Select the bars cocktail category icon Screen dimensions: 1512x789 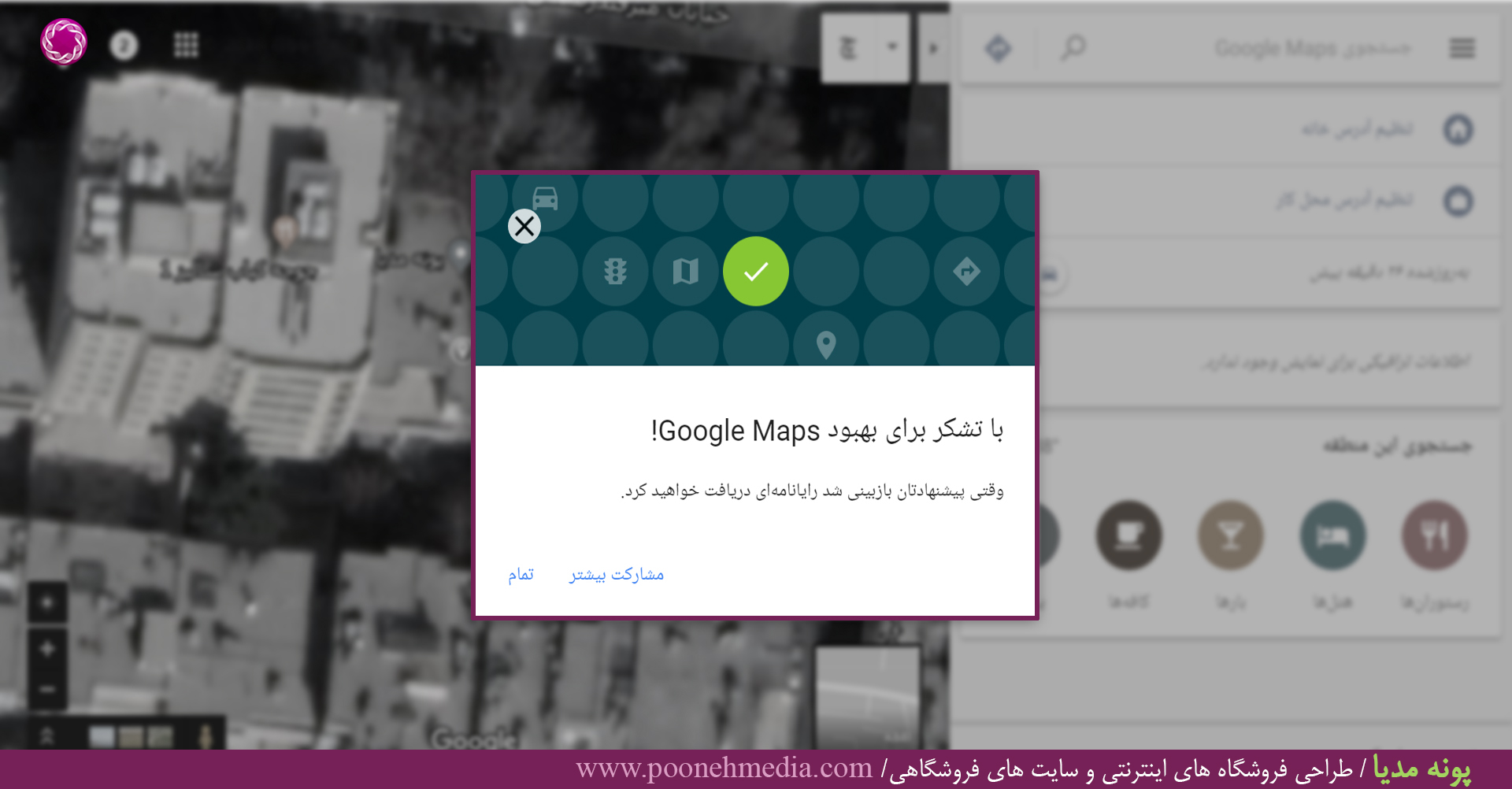pyautogui.click(x=1231, y=534)
